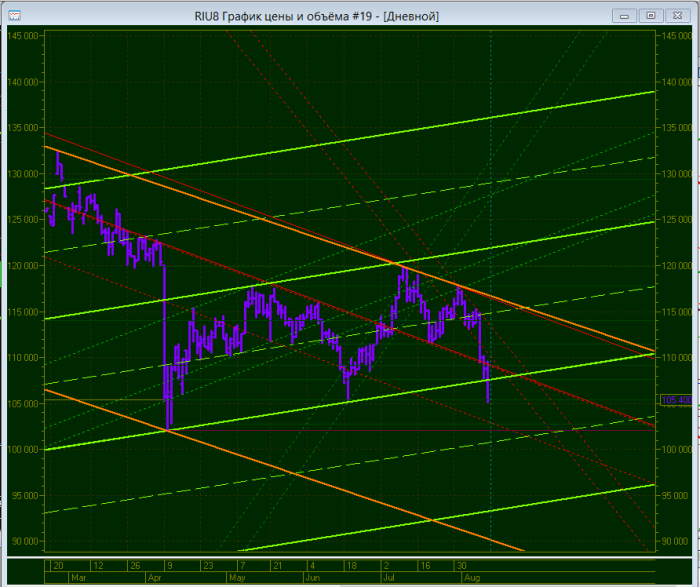This screenshot has height=587, width=700.
Task: Click date label 12 on time axis
Action: (x=98, y=566)
